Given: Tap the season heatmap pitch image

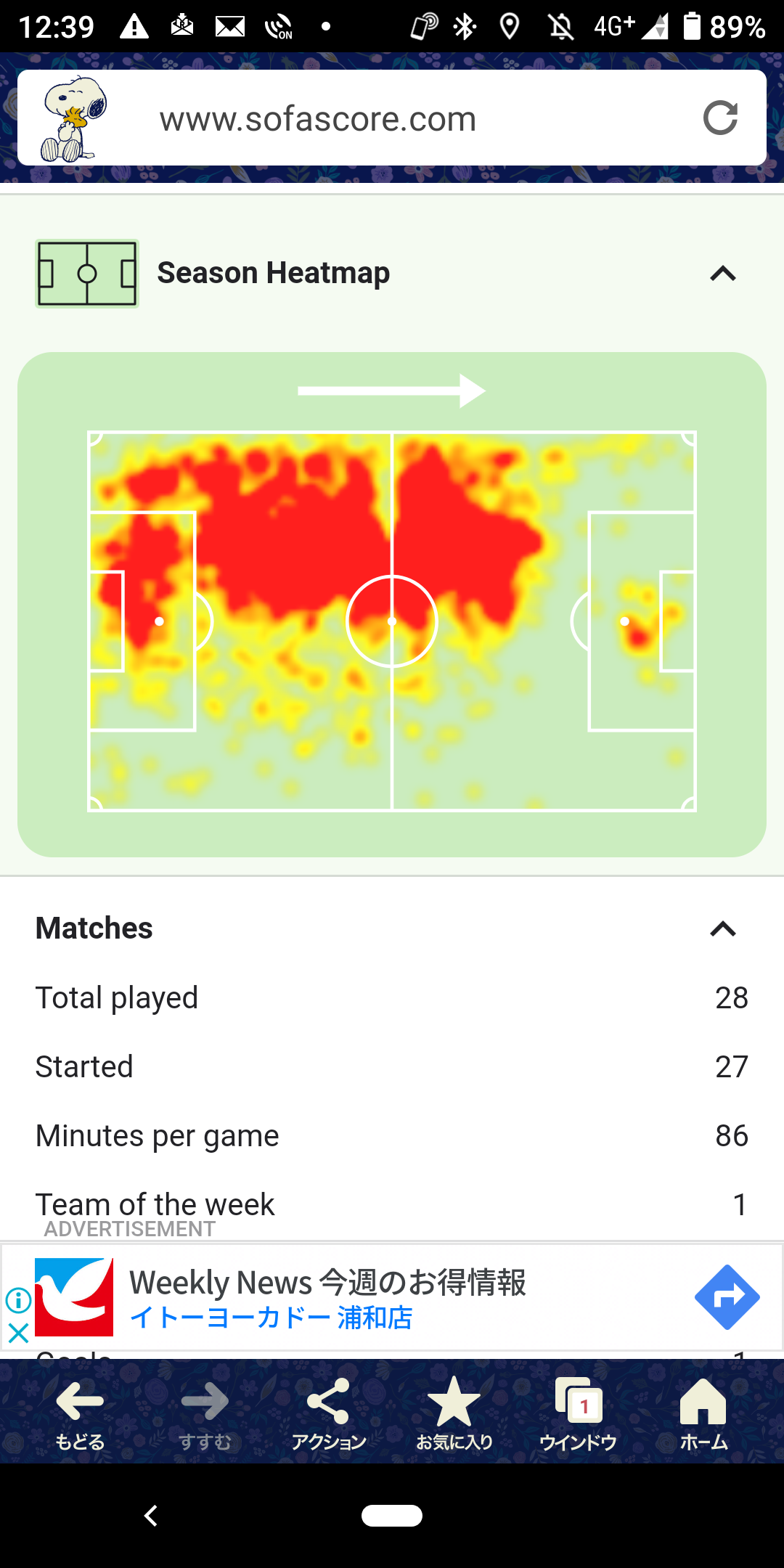Looking at the screenshot, I should 392,621.
